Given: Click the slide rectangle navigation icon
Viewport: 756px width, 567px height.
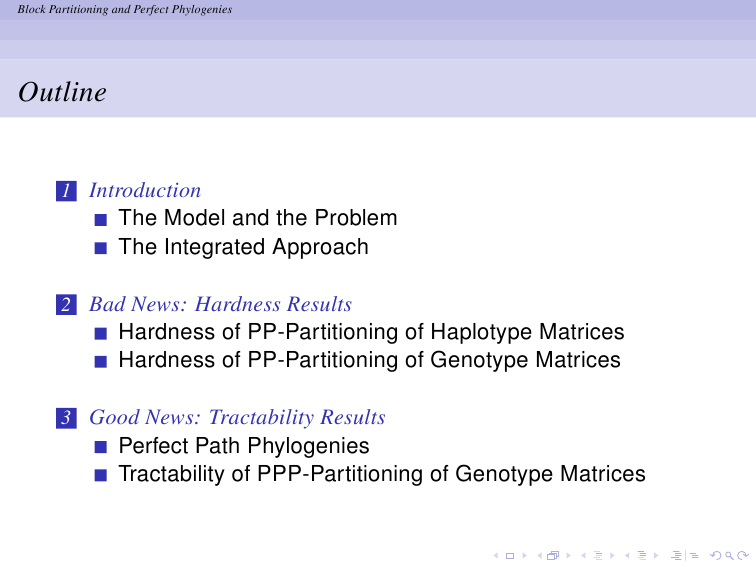Looking at the screenshot, I should click(510, 556).
